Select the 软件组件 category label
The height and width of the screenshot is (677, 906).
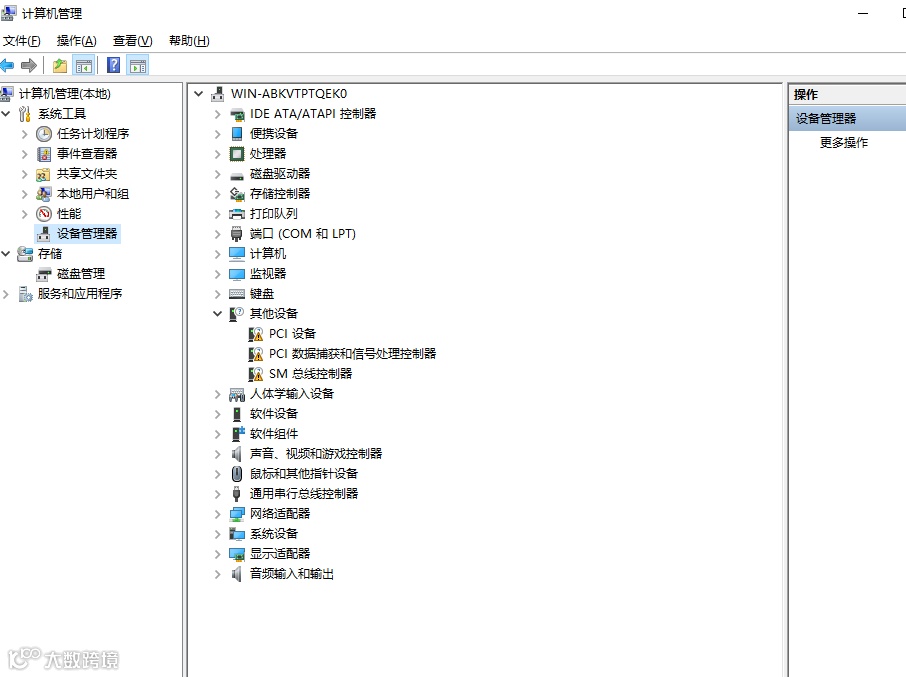point(274,434)
